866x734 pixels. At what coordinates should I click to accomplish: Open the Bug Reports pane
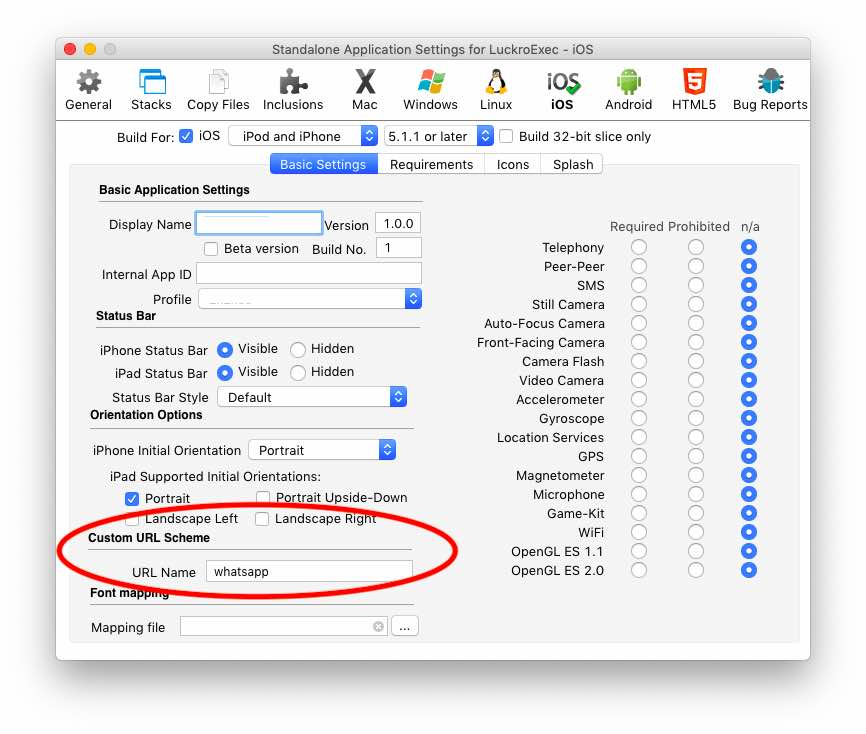tap(769, 89)
